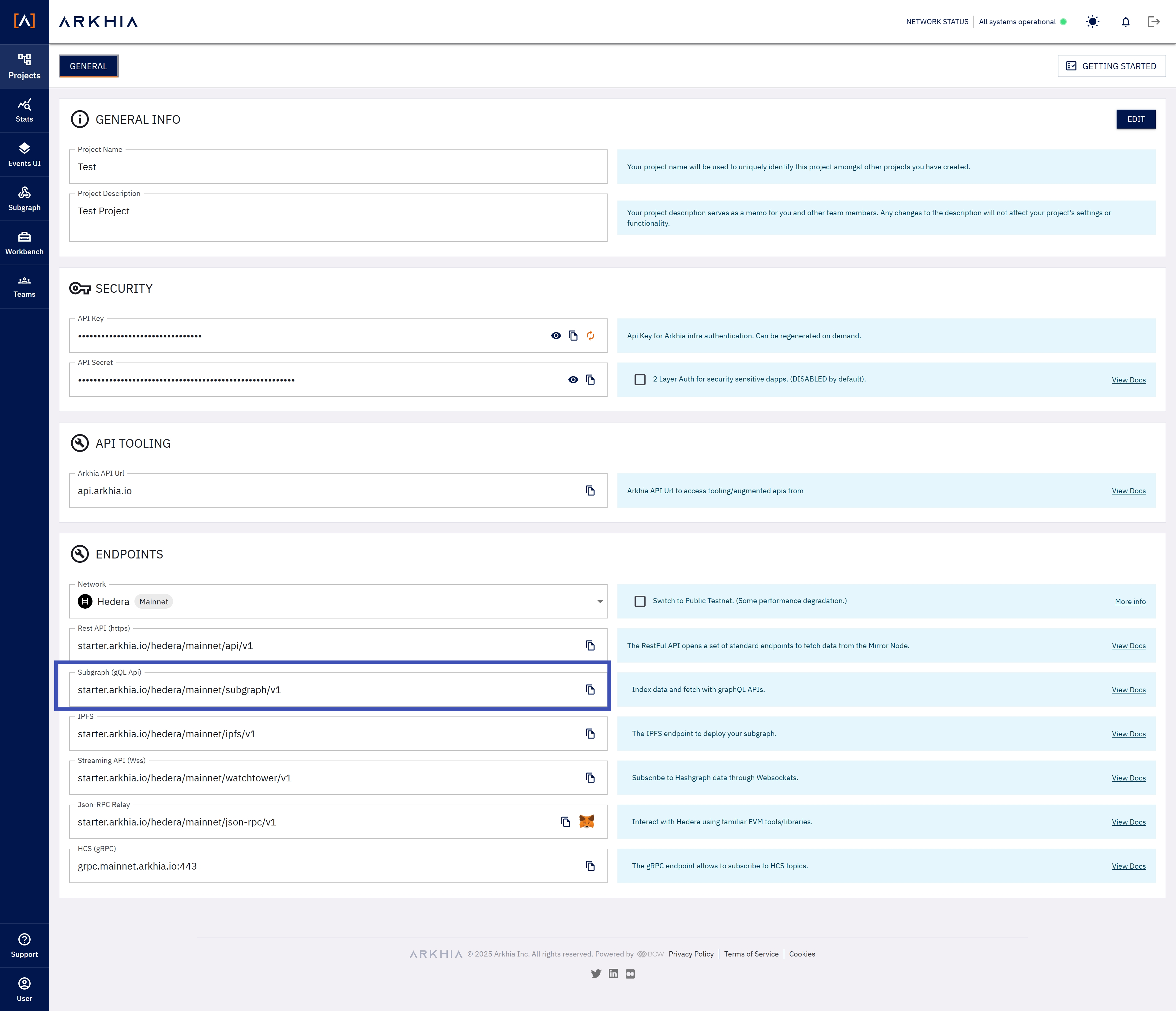Open Privacy Policy link
Screen dimensions: 1176x1011
click(x=691, y=954)
